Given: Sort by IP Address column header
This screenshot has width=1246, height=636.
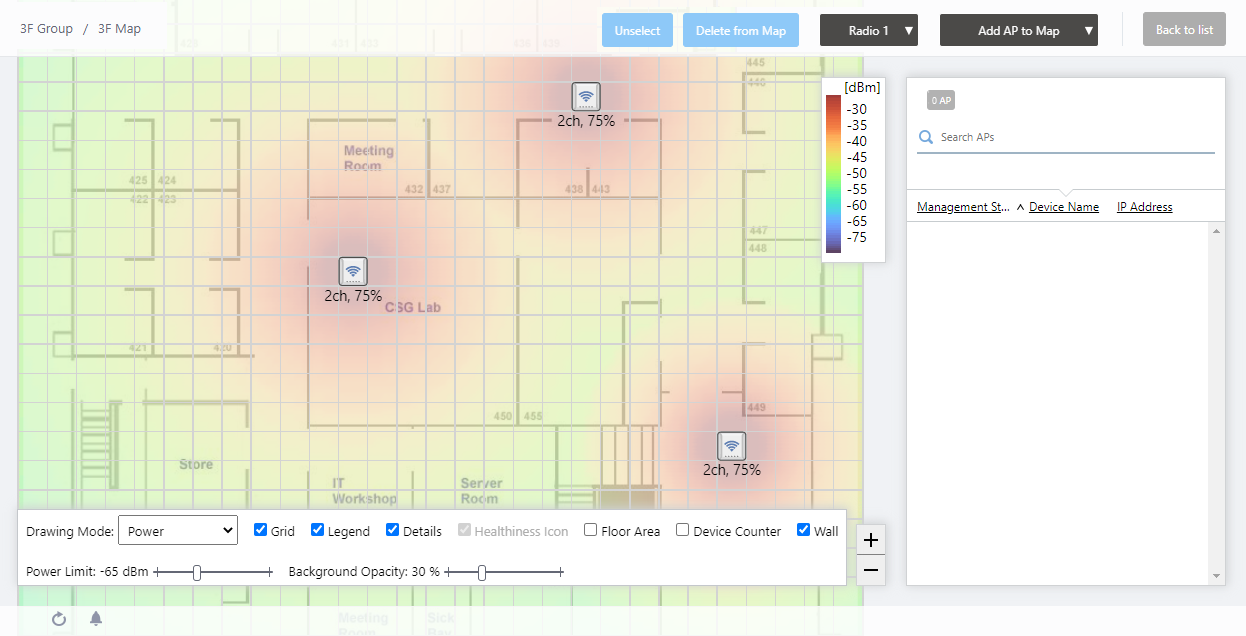Looking at the screenshot, I should [1144, 207].
